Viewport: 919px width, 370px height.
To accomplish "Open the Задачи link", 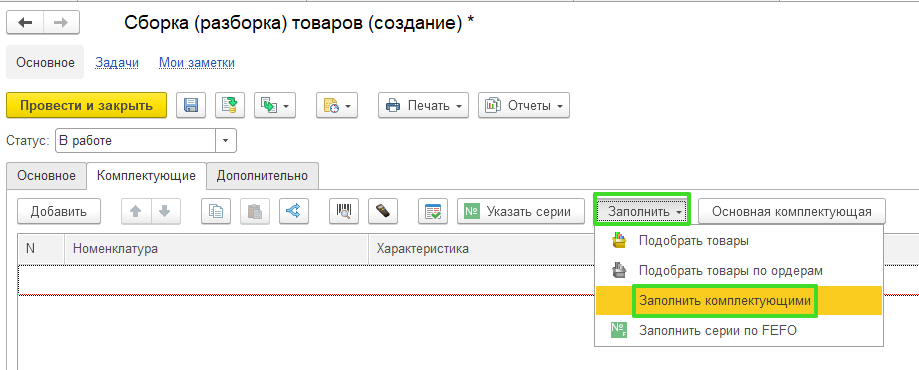I will tap(117, 63).
